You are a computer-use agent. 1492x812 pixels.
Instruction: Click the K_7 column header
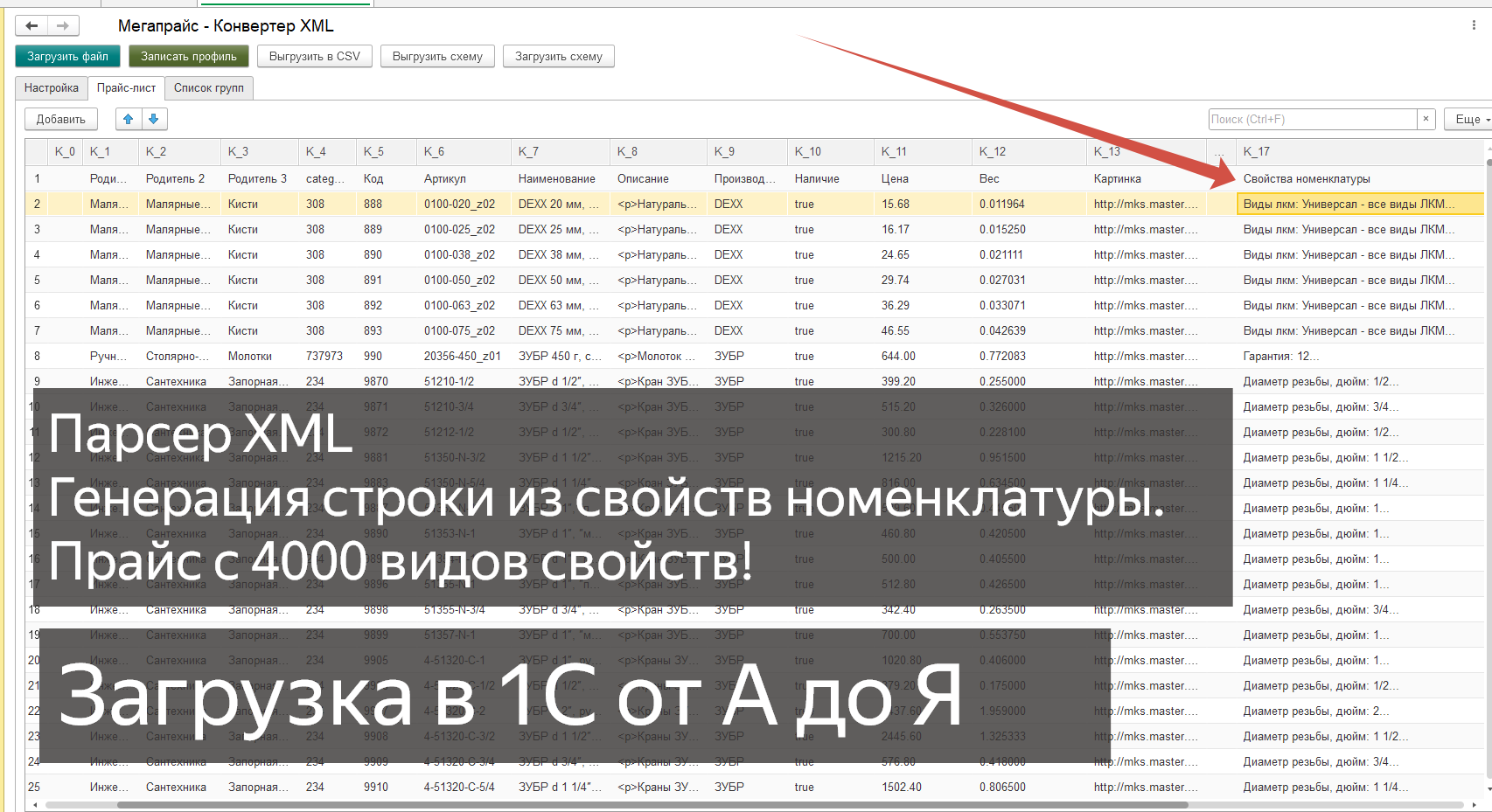562,152
